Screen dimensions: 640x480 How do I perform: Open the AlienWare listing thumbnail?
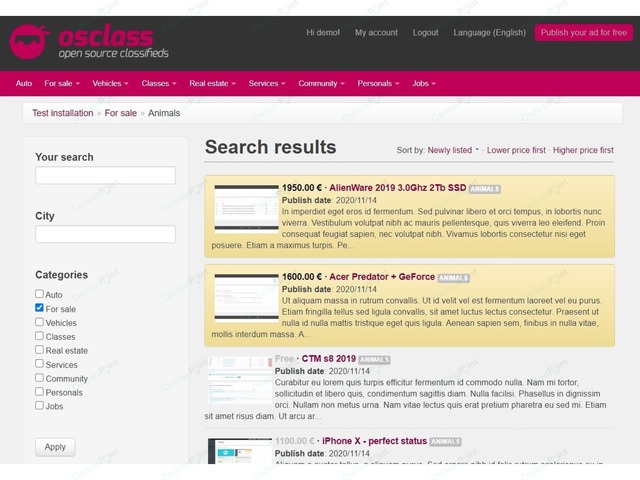(247, 209)
